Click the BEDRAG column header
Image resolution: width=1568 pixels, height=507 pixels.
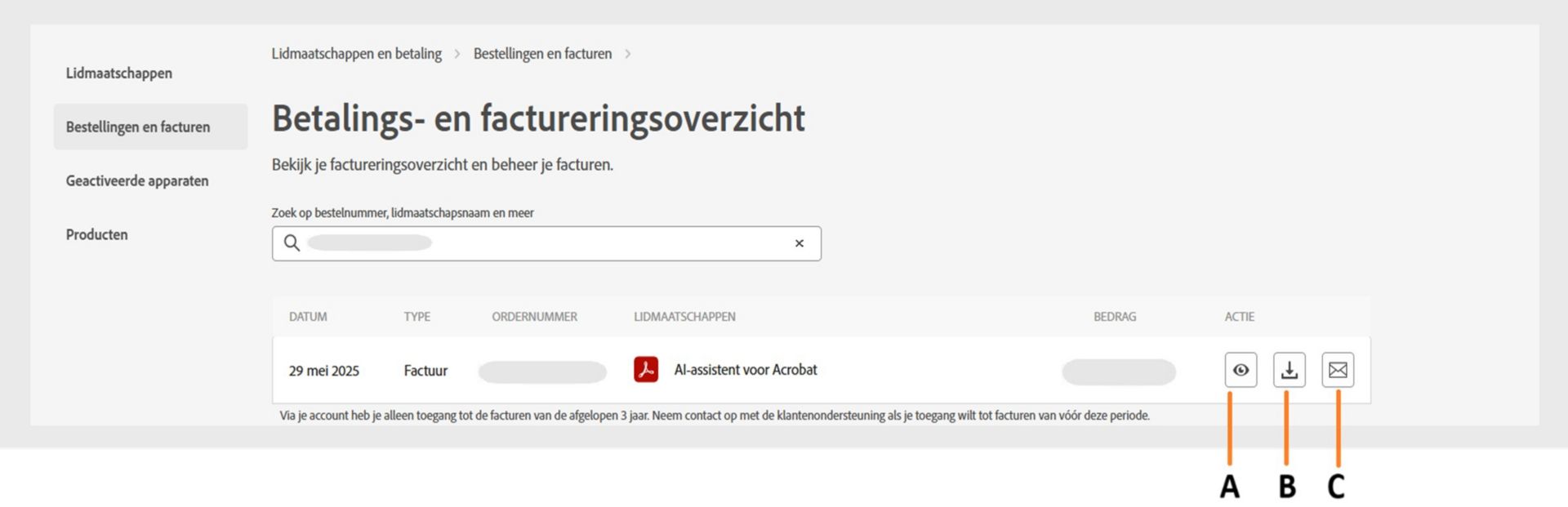[x=1115, y=317]
